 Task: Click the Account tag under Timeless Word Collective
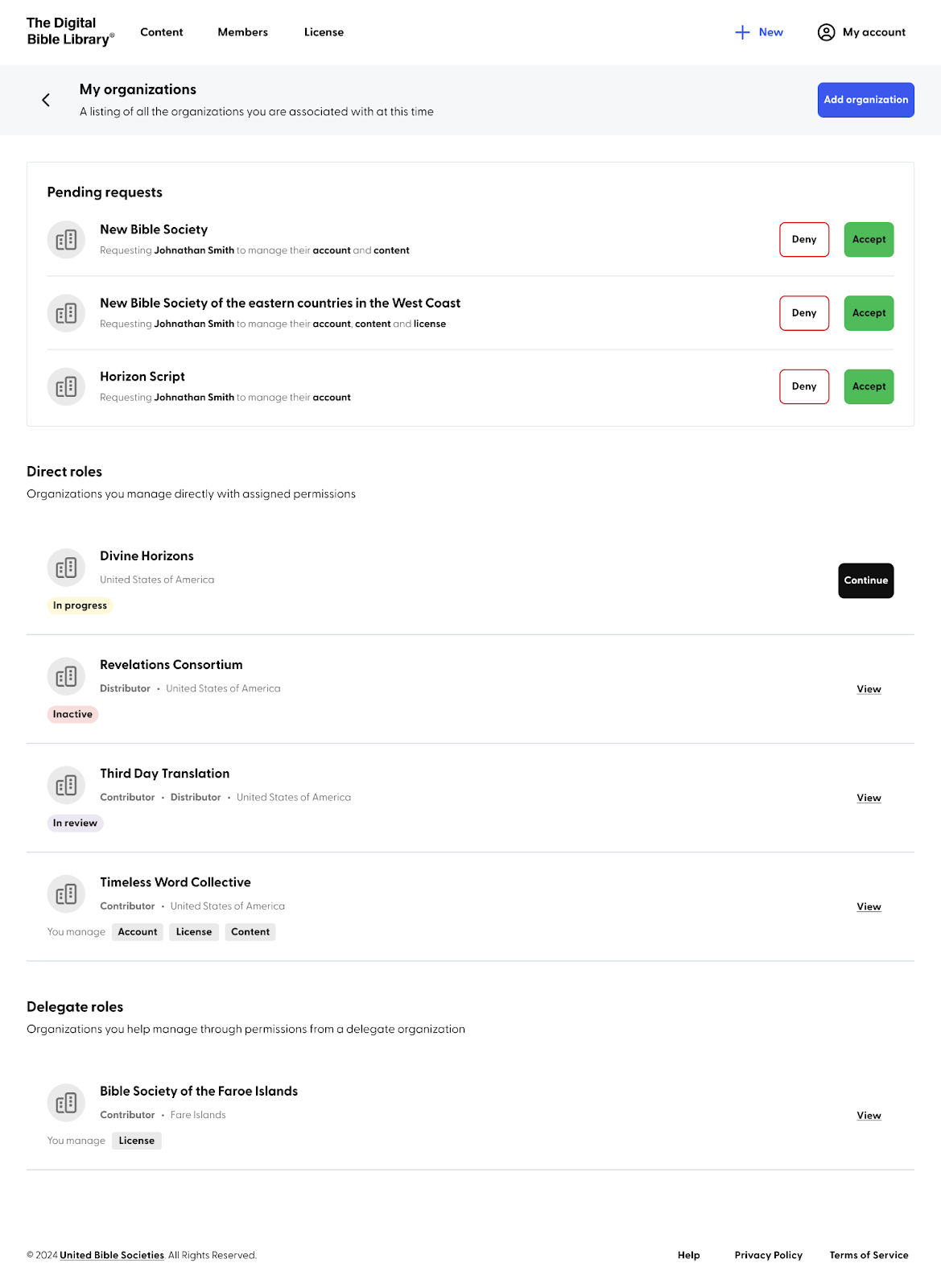pos(138,932)
